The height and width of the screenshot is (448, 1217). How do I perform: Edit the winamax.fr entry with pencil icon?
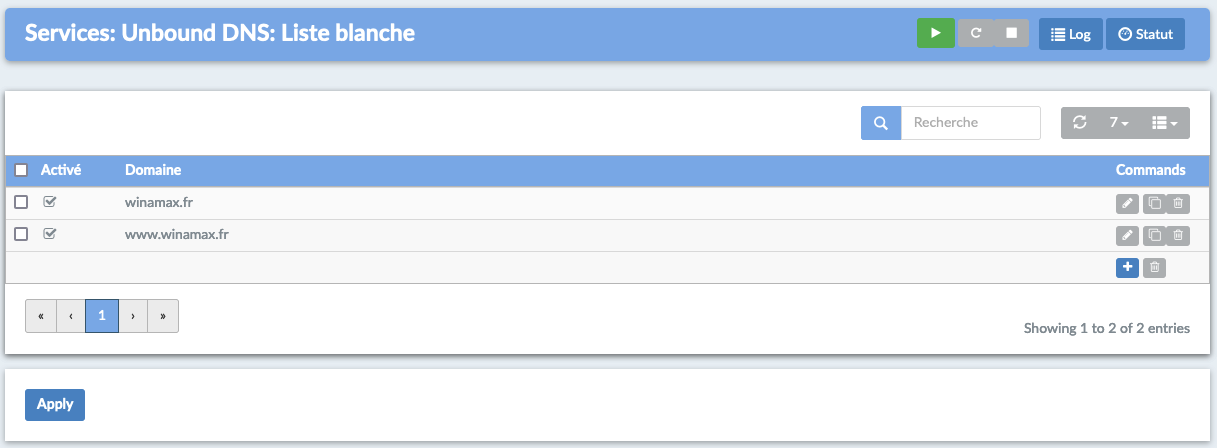coord(1127,204)
